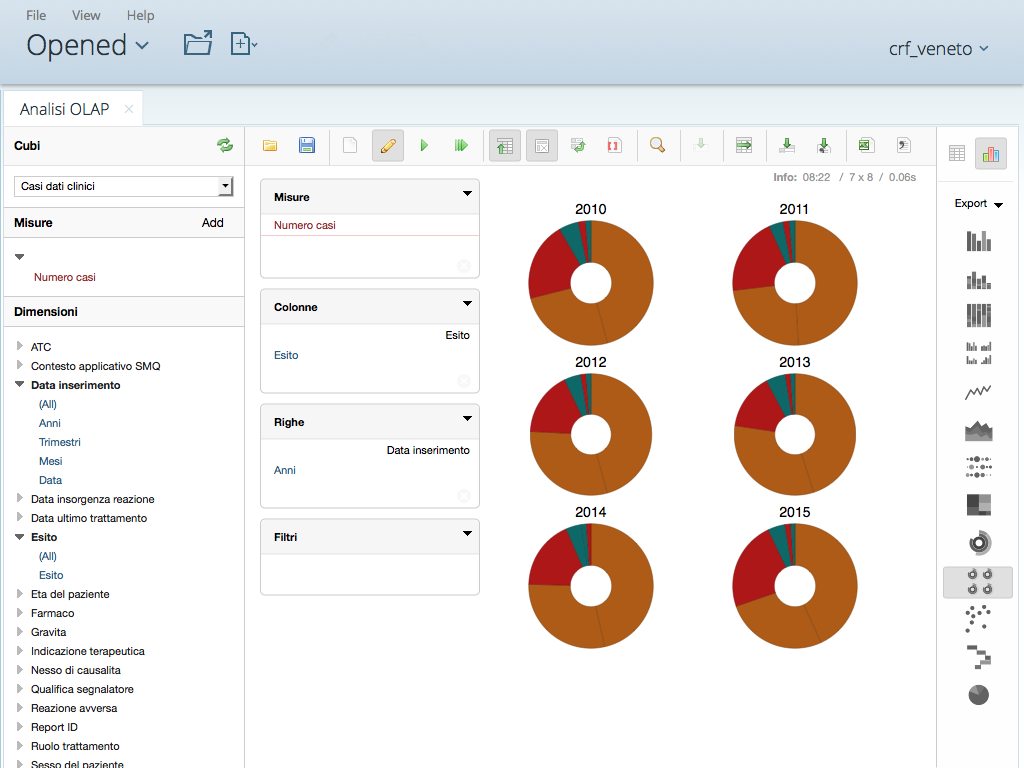Image resolution: width=1024 pixels, height=768 pixels.
Task: Click Trimestri level under Data inserimento
Action: 59,442
